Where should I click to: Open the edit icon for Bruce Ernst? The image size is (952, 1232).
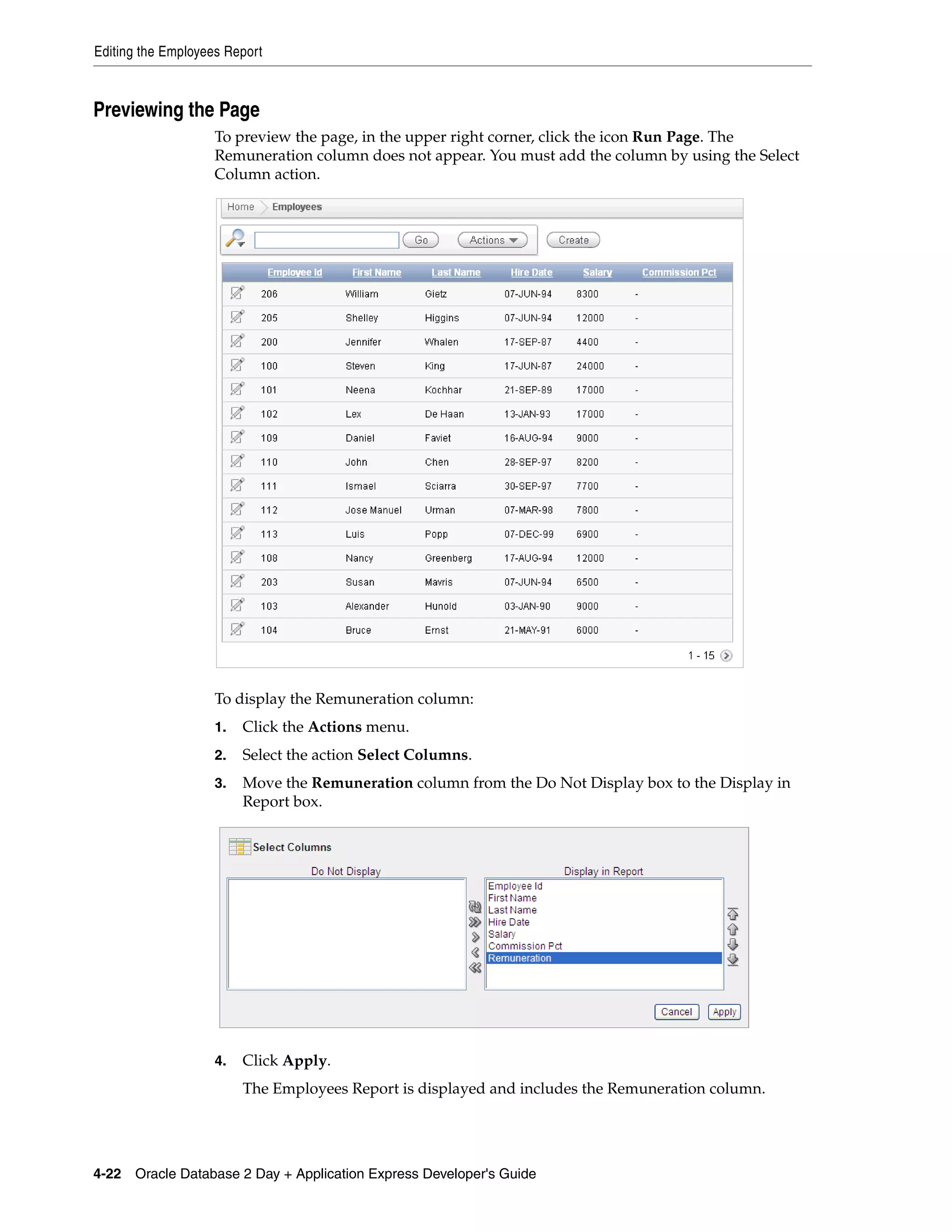[x=238, y=629]
